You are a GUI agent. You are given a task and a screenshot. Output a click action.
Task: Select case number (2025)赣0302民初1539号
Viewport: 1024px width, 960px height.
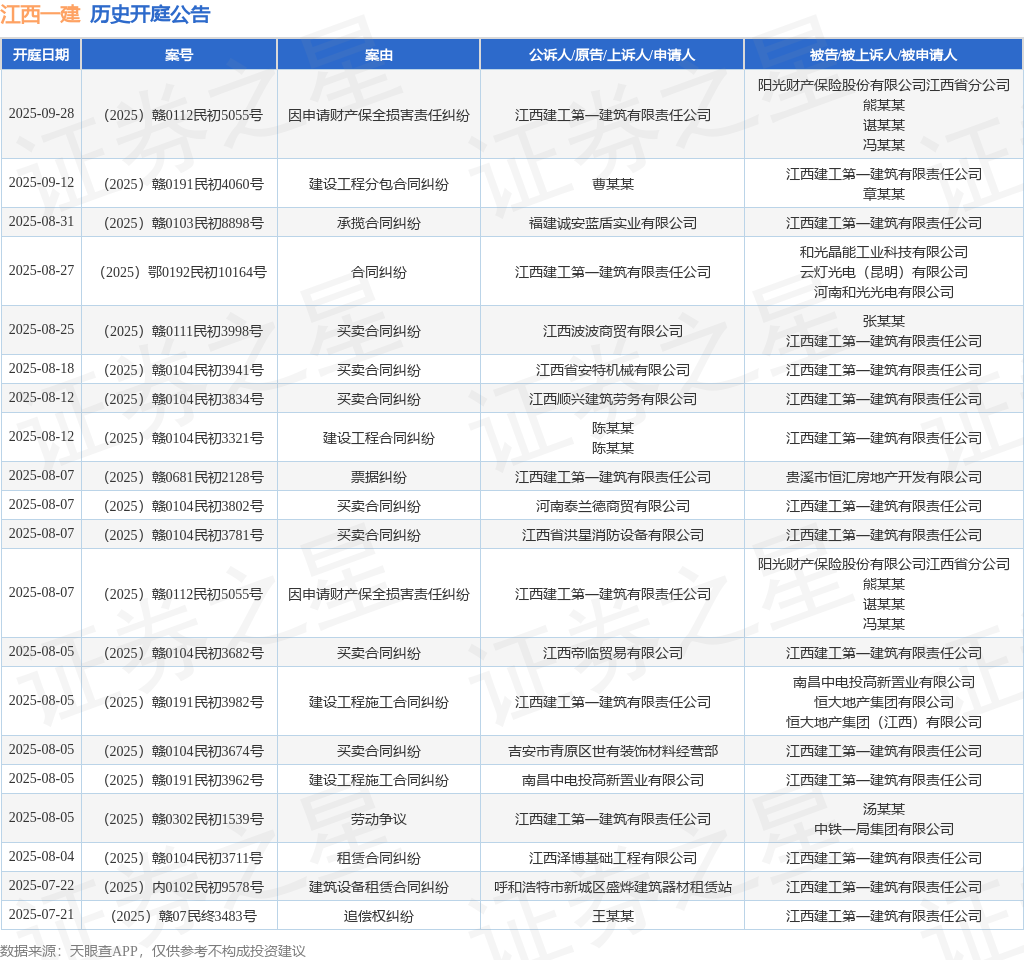(183, 819)
